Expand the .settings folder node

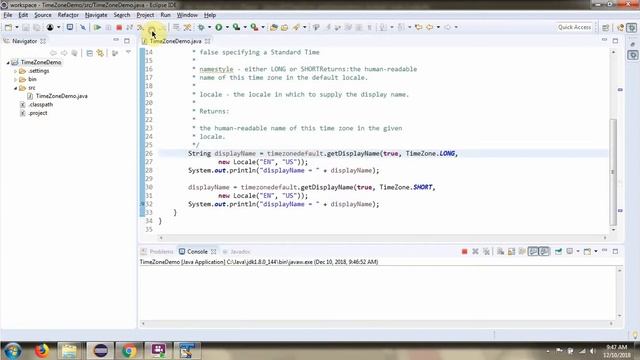16,71
